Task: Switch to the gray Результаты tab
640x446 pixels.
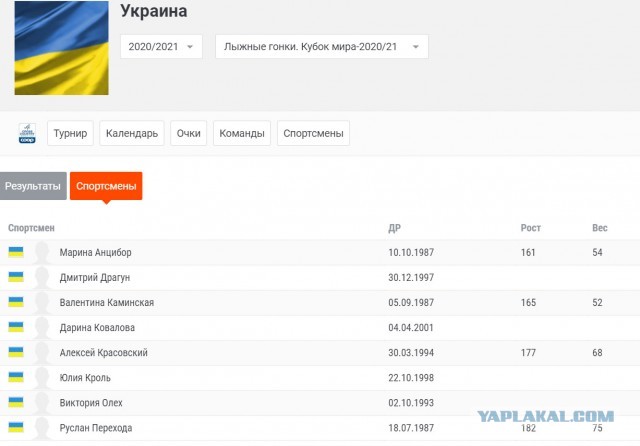Action: point(33,186)
